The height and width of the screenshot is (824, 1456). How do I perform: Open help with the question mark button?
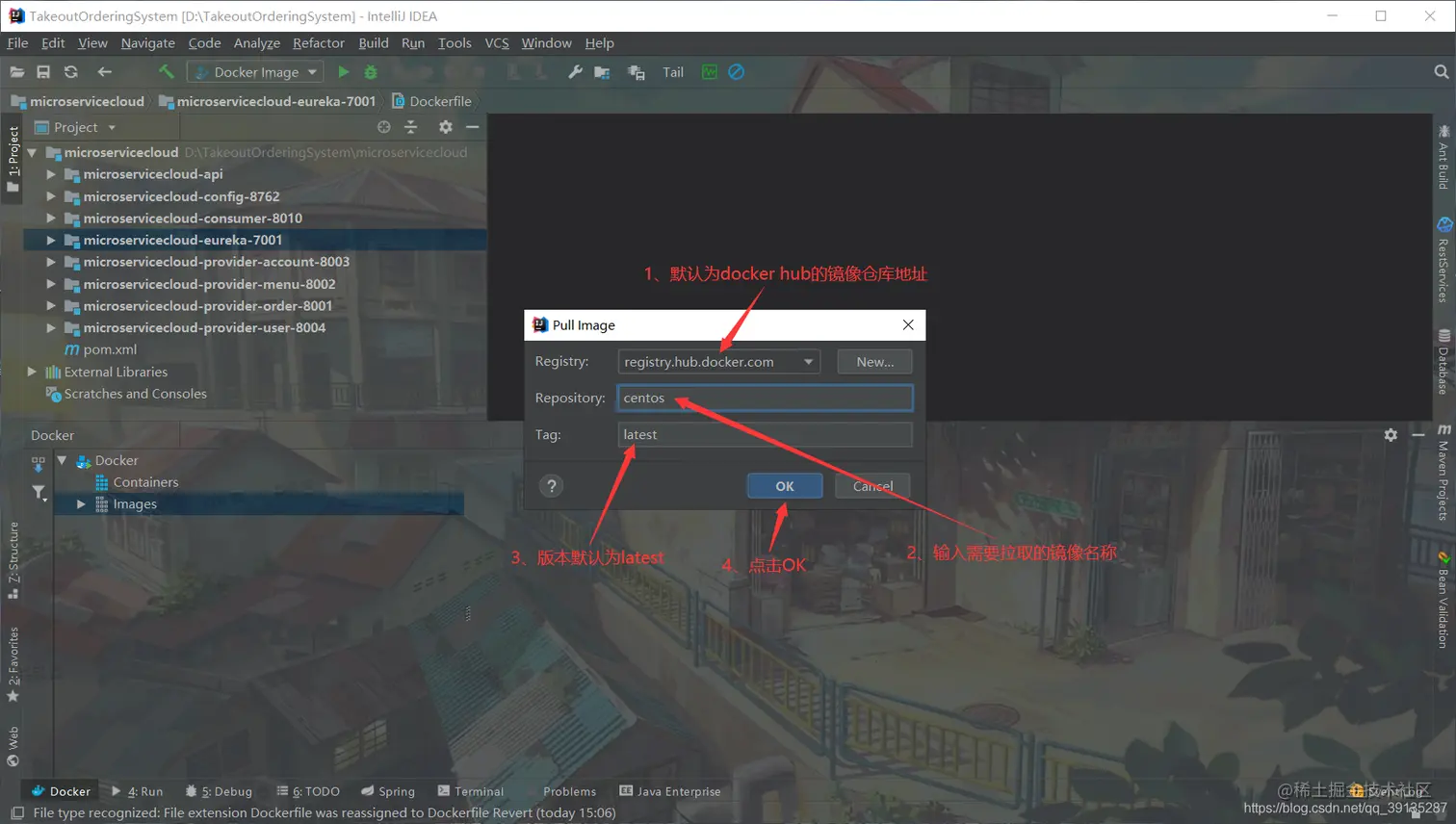click(x=552, y=486)
